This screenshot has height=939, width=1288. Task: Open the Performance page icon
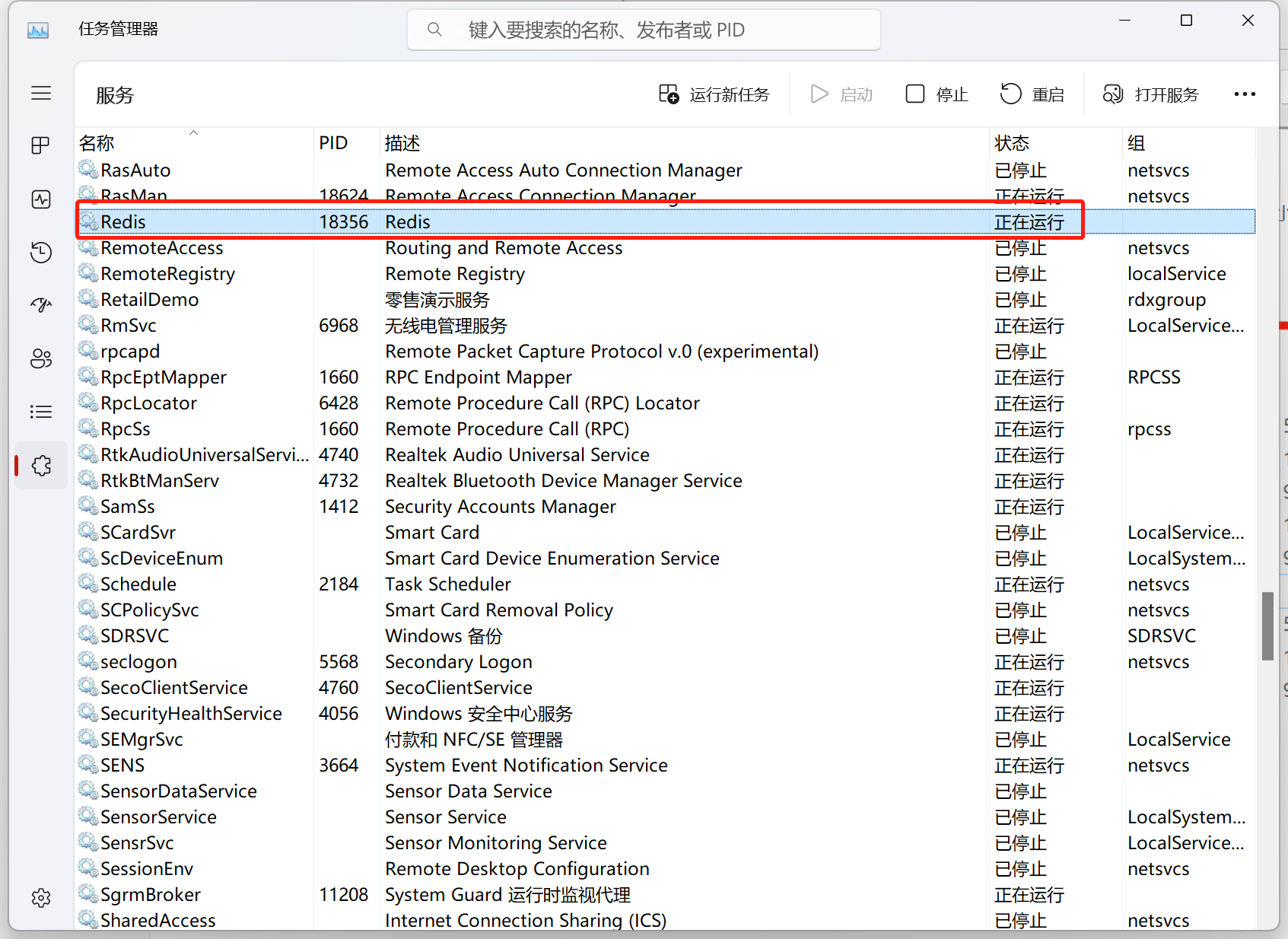41,199
